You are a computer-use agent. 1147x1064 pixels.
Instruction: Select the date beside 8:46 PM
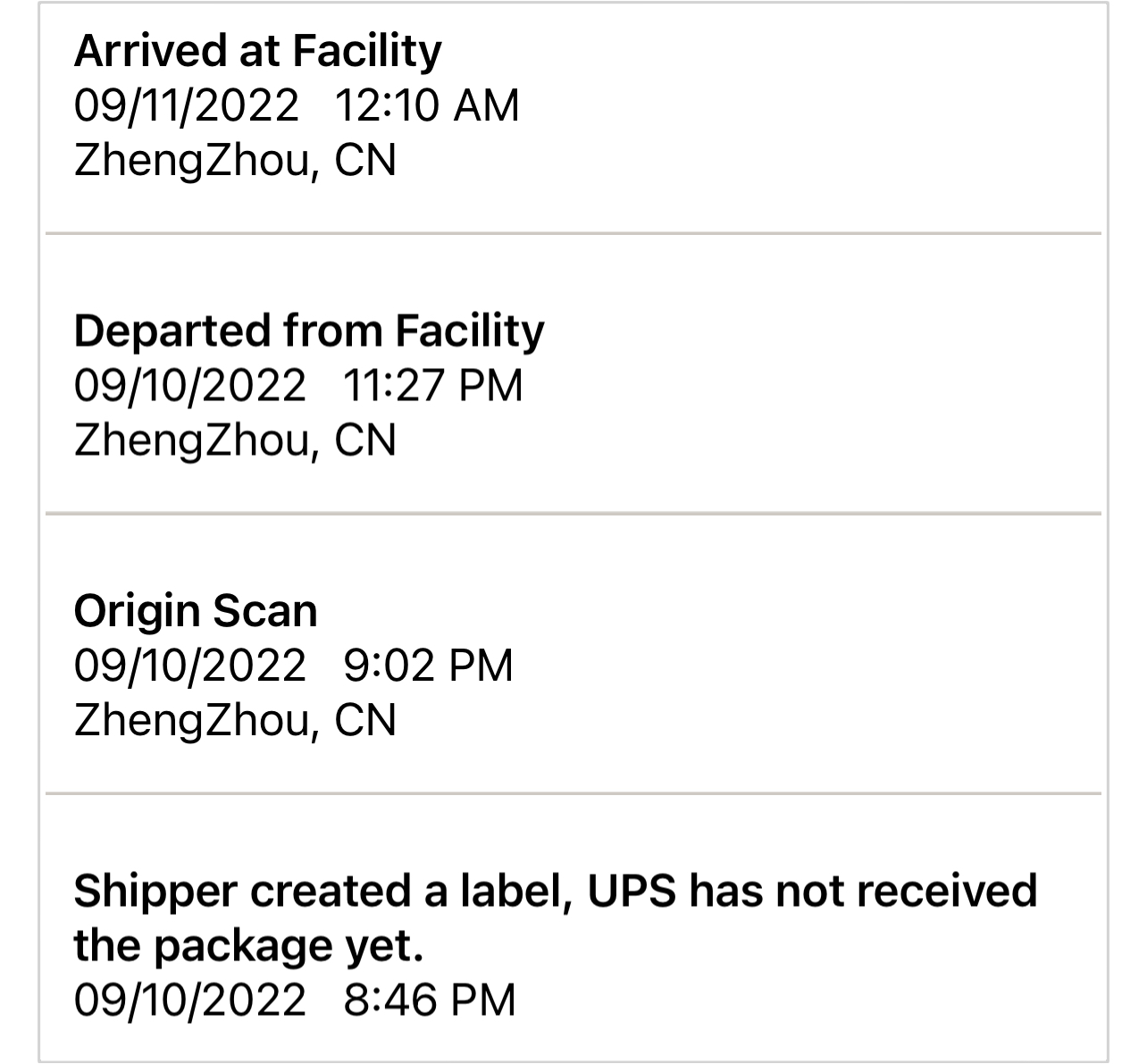[189, 999]
